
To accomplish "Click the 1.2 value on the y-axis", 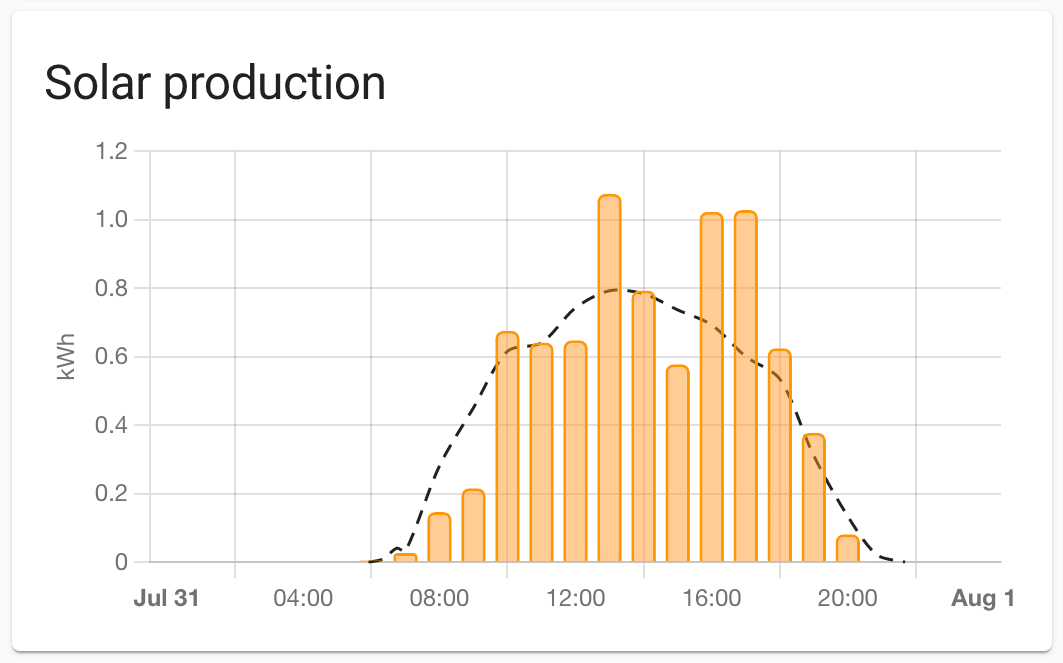I will pos(111,152).
